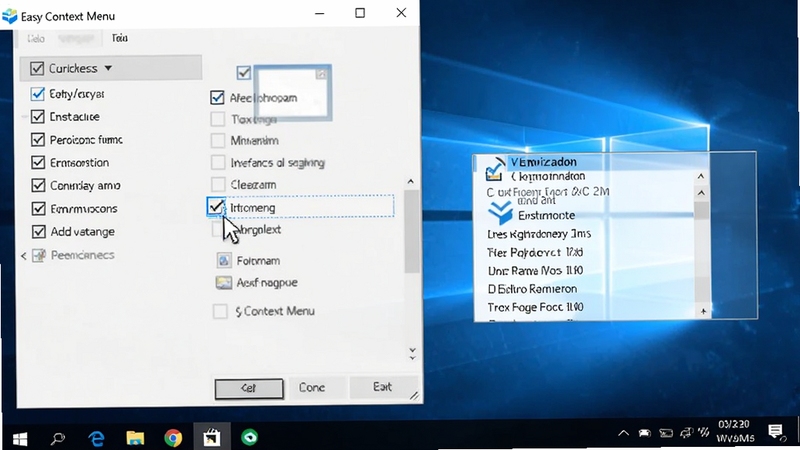Click the popup's bottom scroll arrow

pos(703,311)
